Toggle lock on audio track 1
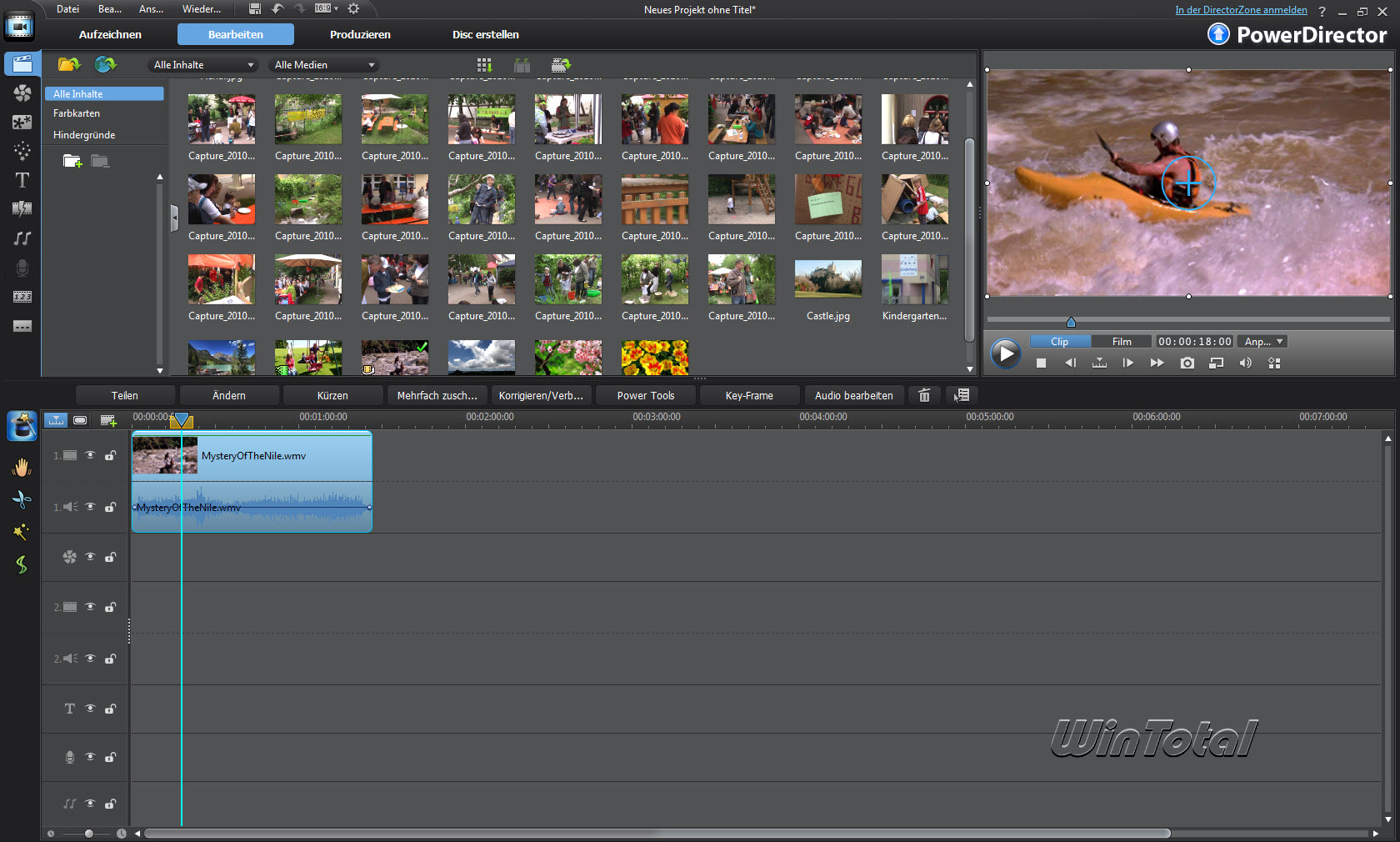The height and width of the screenshot is (842, 1400). click(x=110, y=507)
